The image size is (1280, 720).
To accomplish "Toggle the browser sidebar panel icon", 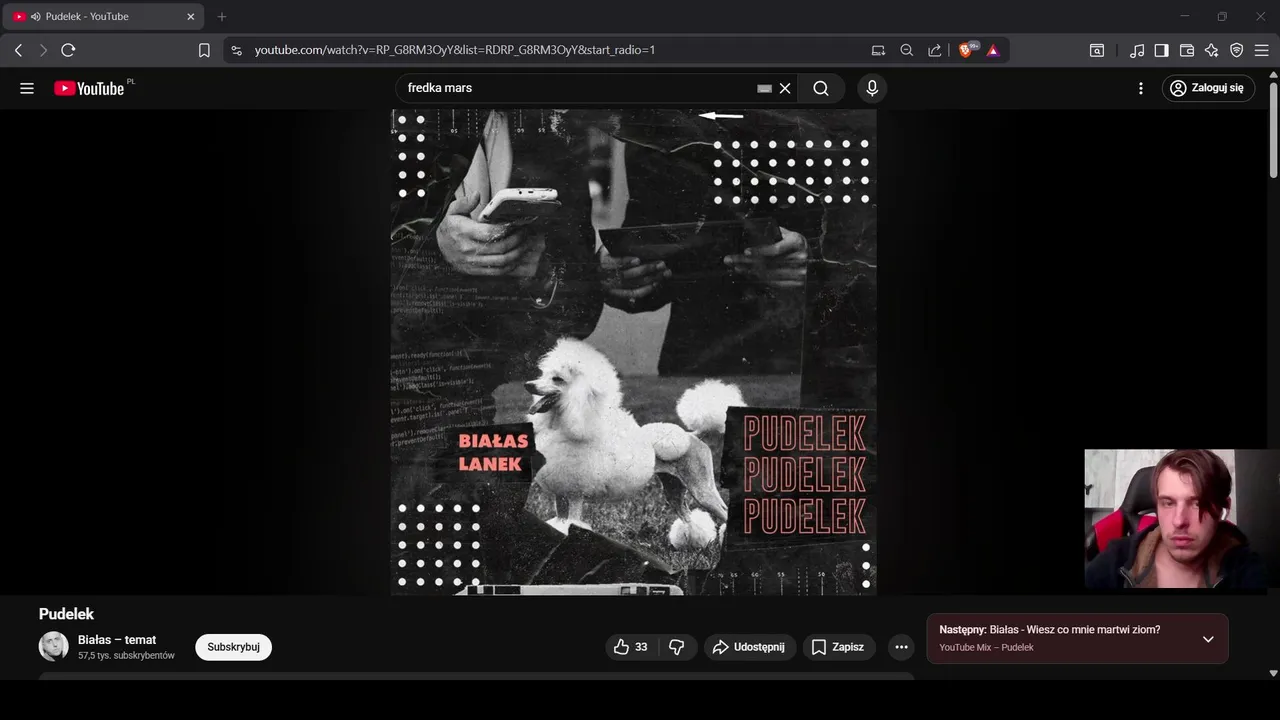I will tap(1161, 50).
